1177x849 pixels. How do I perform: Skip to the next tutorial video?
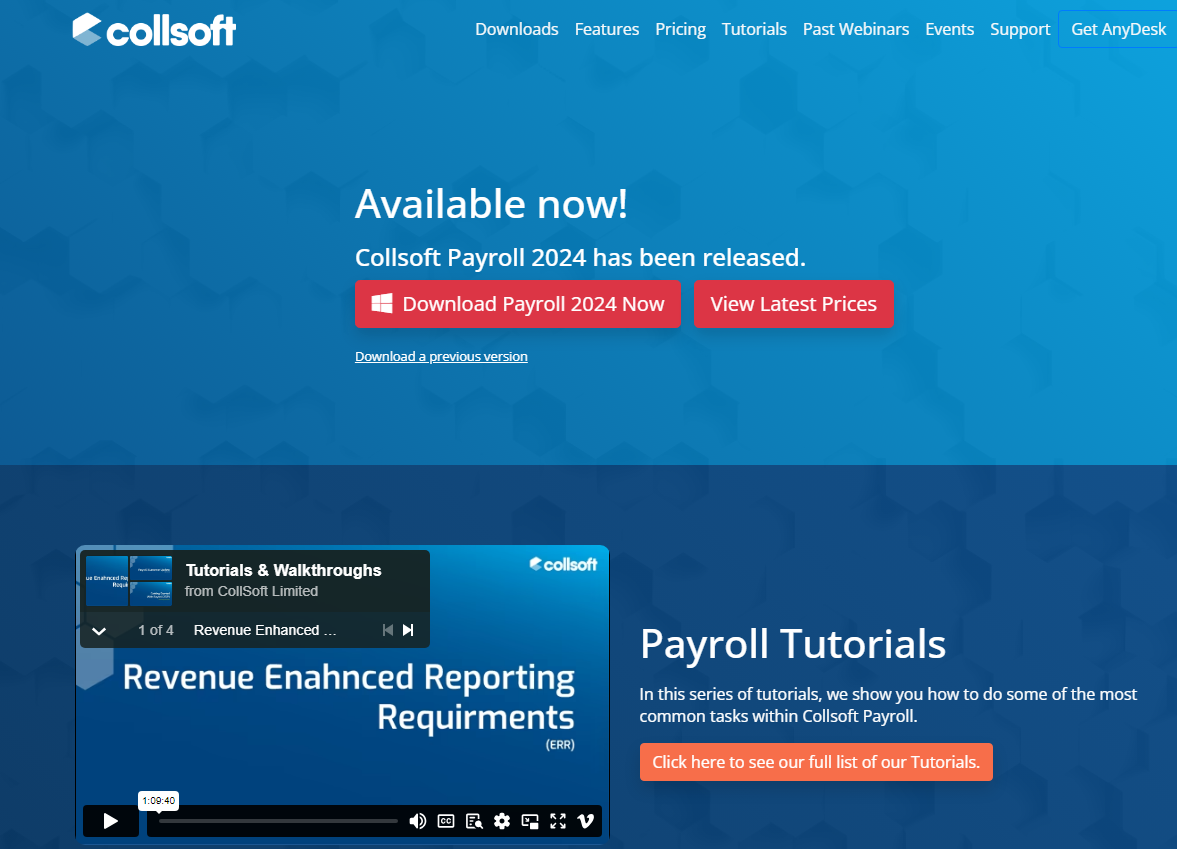click(408, 630)
